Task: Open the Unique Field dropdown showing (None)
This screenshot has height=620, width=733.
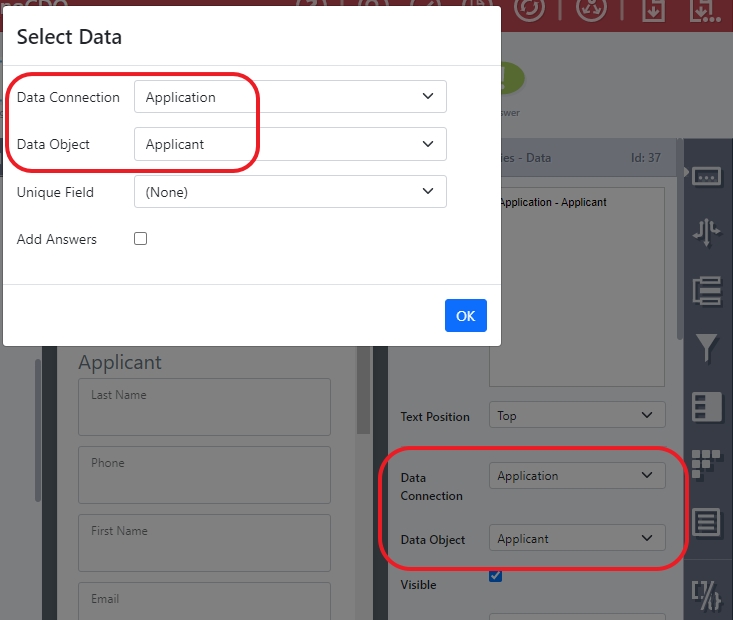Action: [290, 192]
